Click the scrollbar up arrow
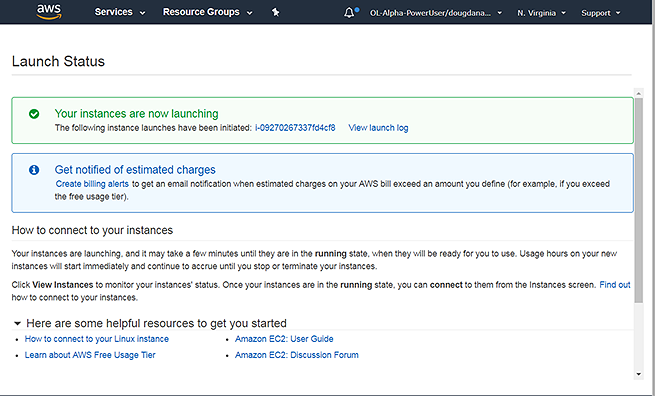This screenshot has width=655, height=396. [638, 93]
